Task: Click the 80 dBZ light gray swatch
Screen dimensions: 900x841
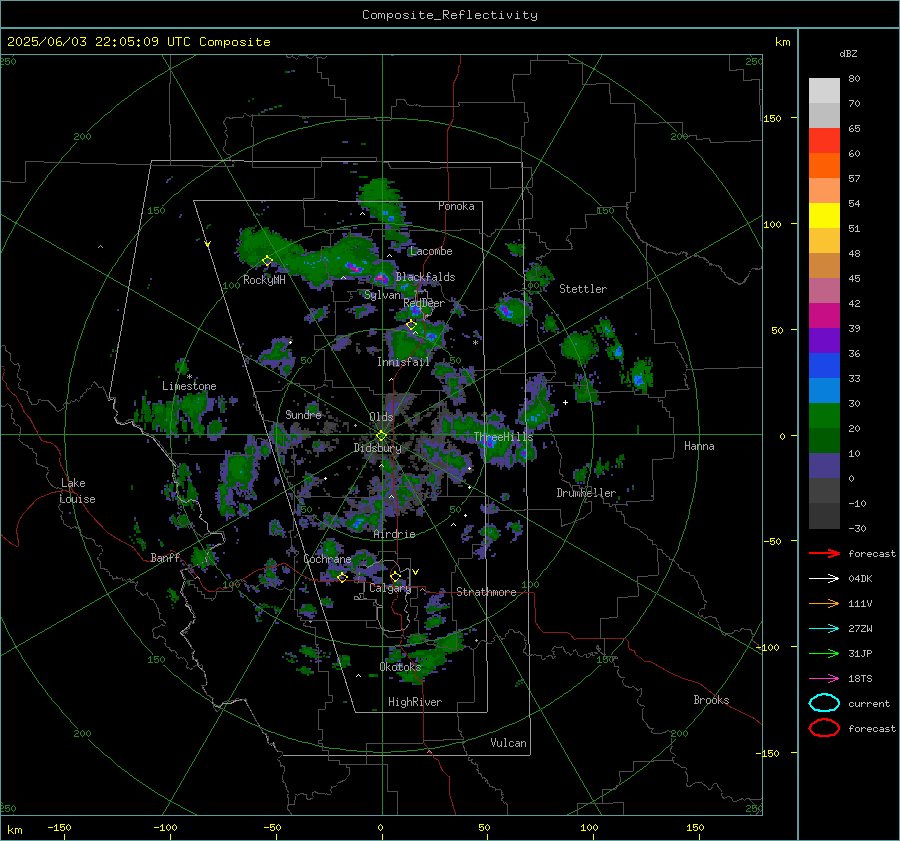Action: [x=824, y=91]
